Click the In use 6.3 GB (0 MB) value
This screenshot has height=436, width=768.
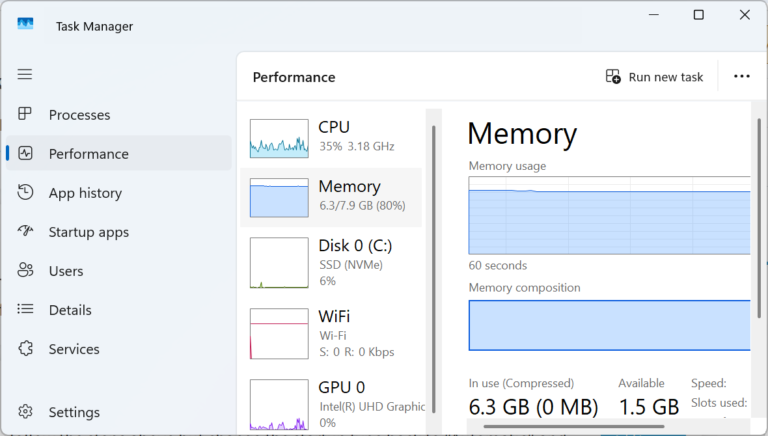click(x=533, y=407)
